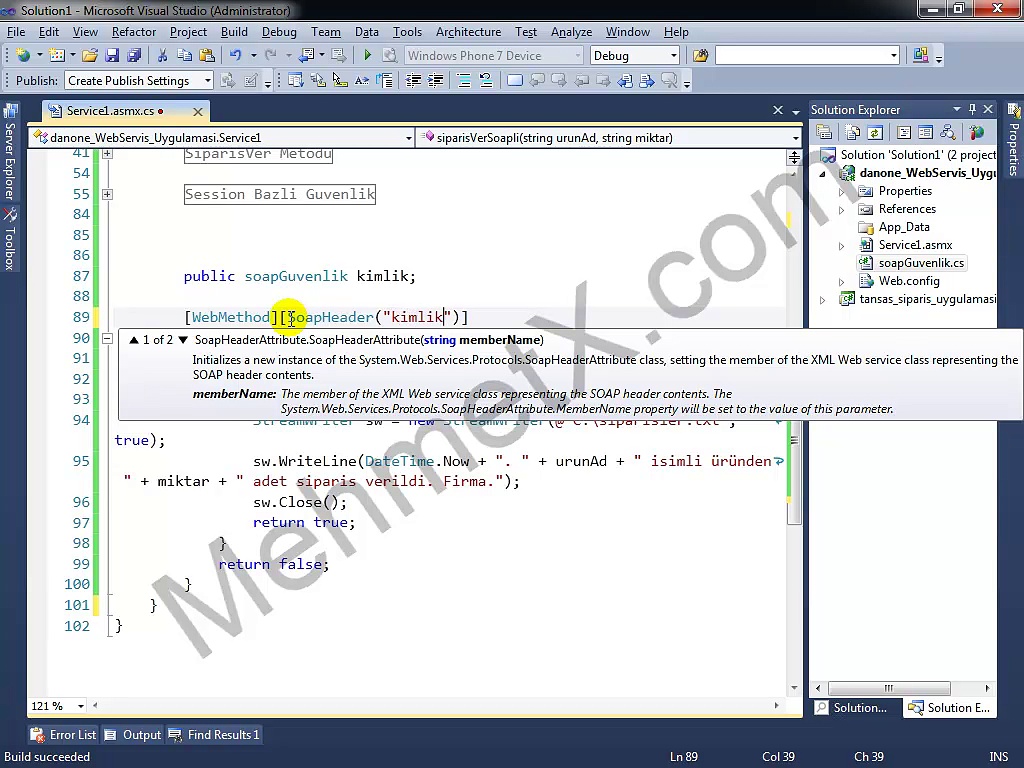The image size is (1024, 768).
Task: Click the Solution Explorer window position dropdown arrow
Action: (957, 109)
